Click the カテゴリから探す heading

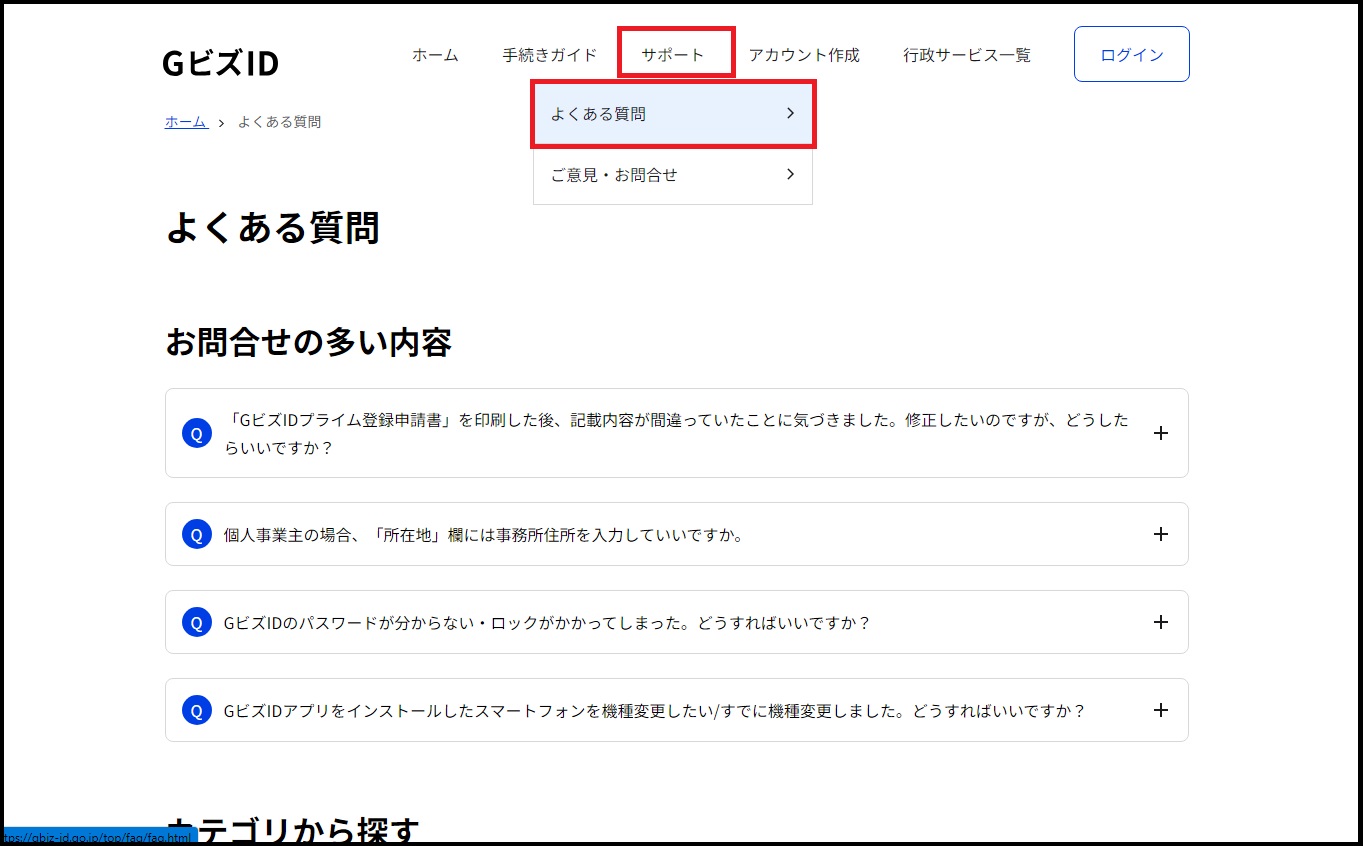point(292,829)
